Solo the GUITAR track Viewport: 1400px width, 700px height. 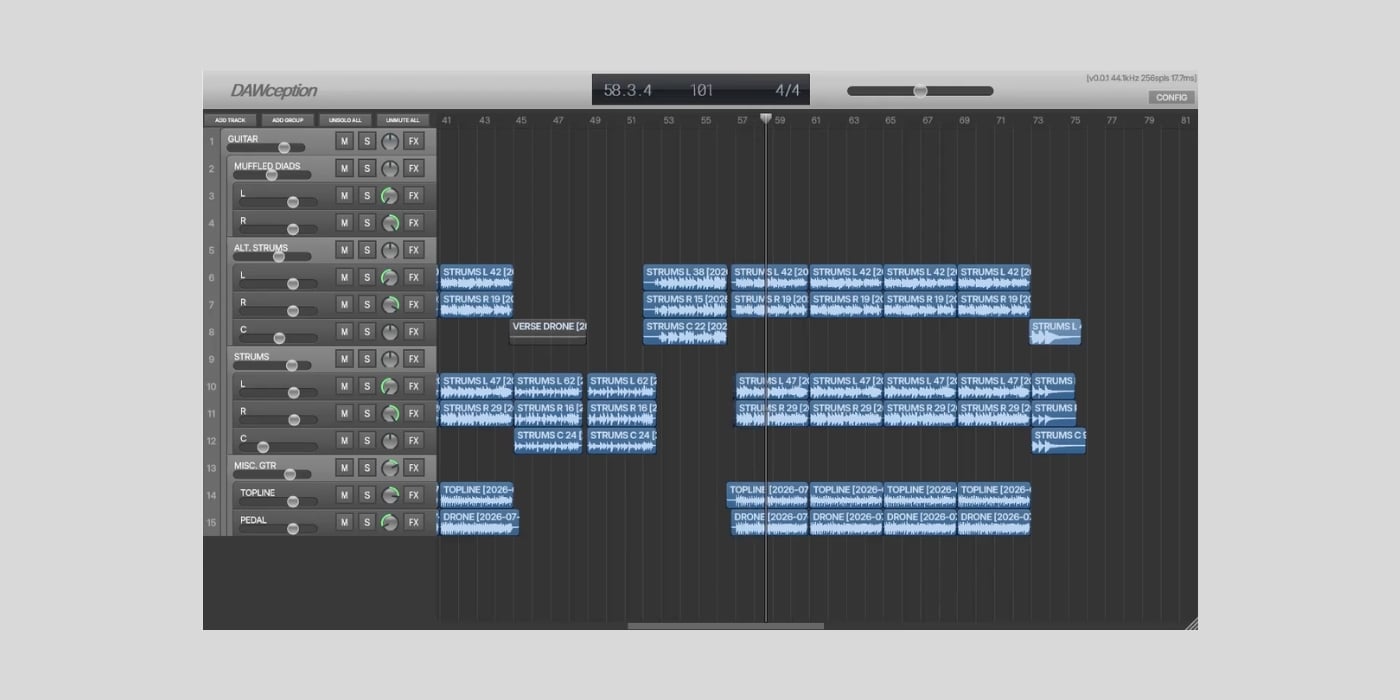[x=367, y=141]
